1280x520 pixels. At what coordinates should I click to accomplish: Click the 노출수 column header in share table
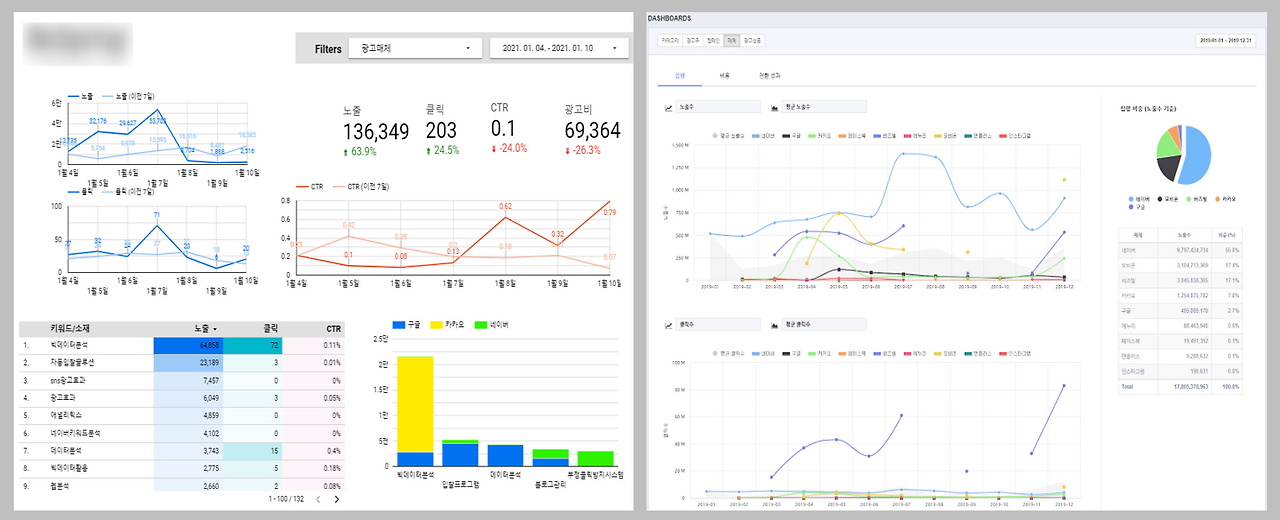(1184, 236)
